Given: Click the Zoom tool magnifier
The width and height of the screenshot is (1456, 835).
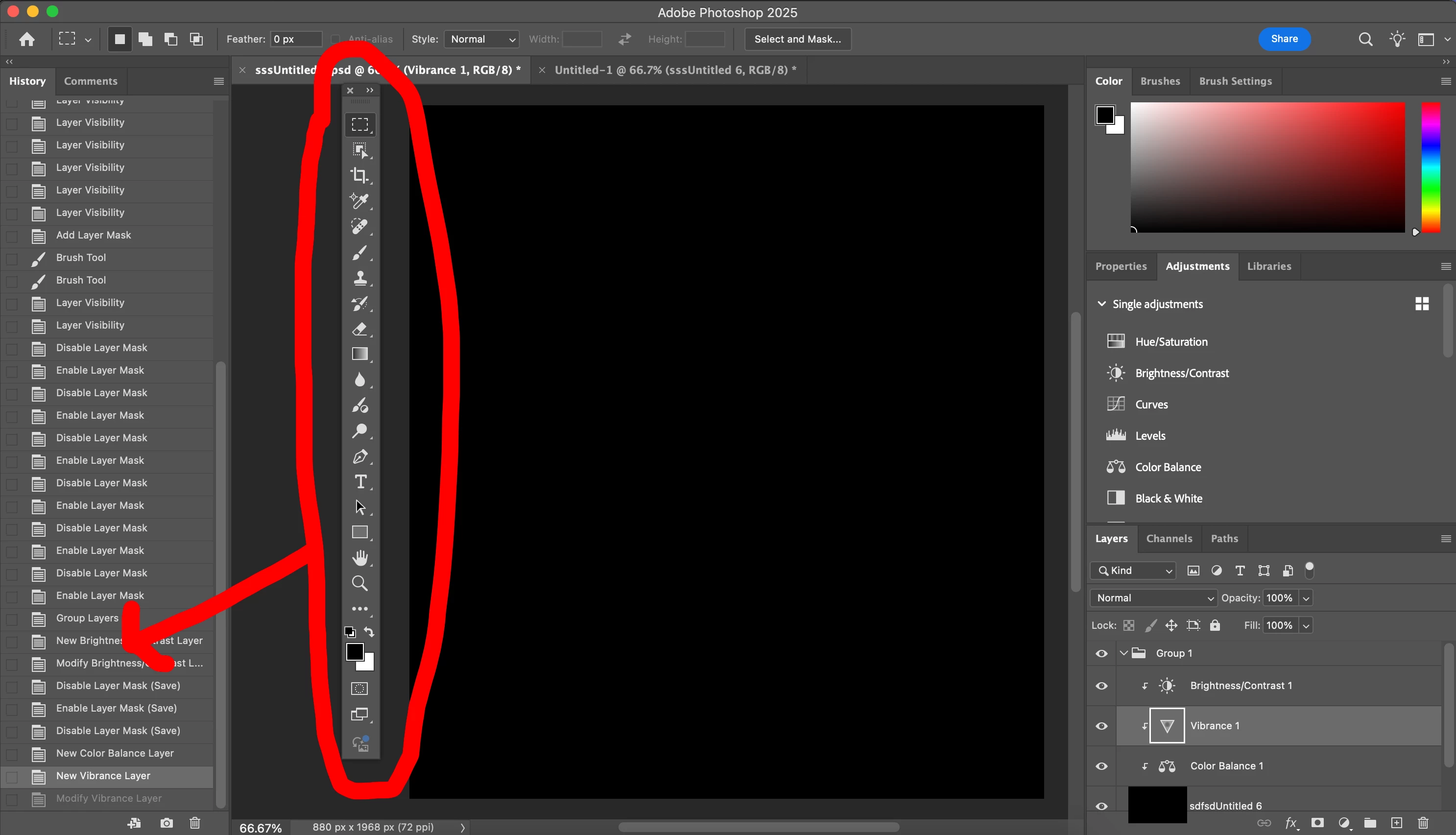Looking at the screenshot, I should (359, 583).
